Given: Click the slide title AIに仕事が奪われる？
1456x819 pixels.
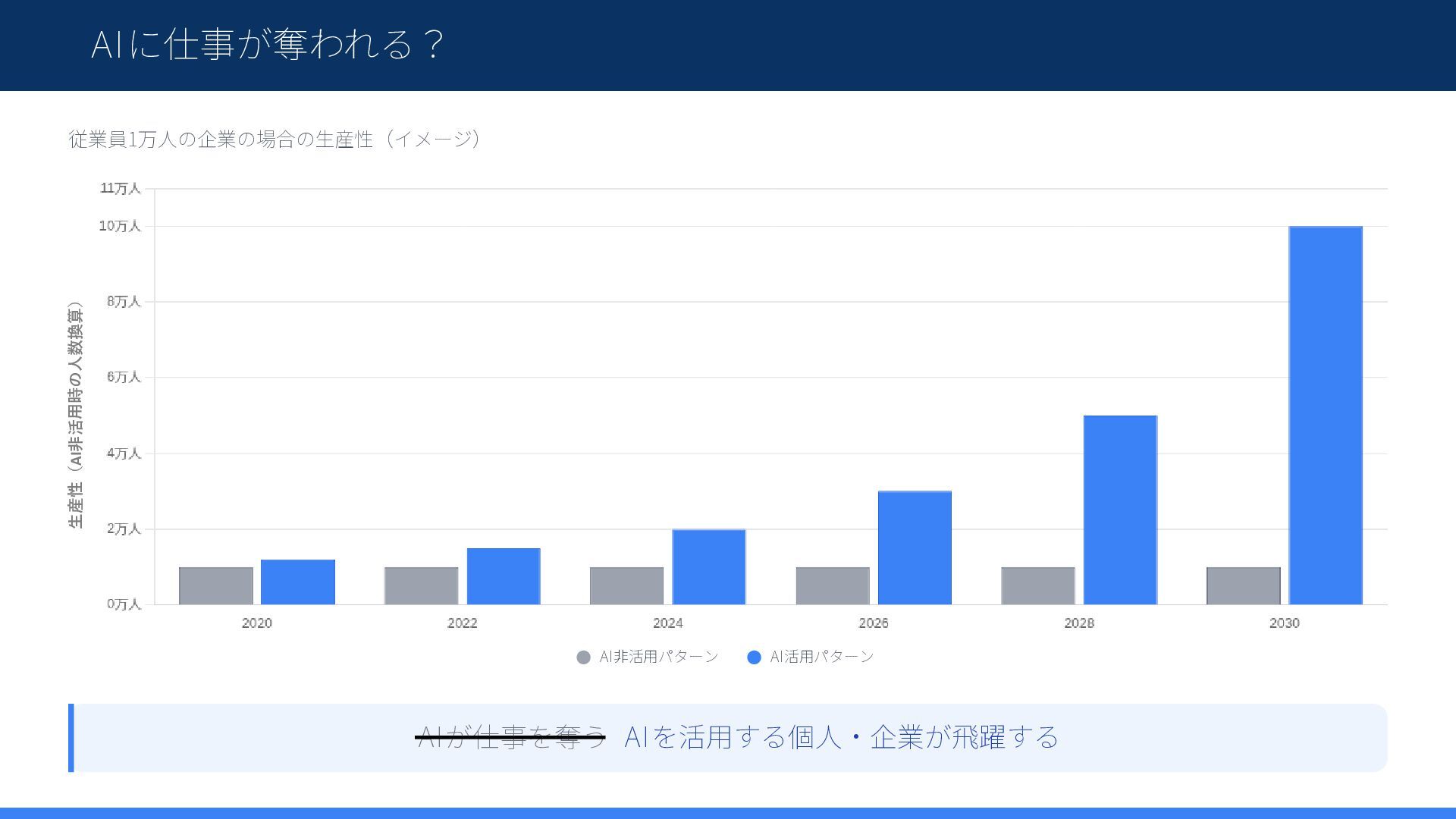Looking at the screenshot, I should point(267,44).
